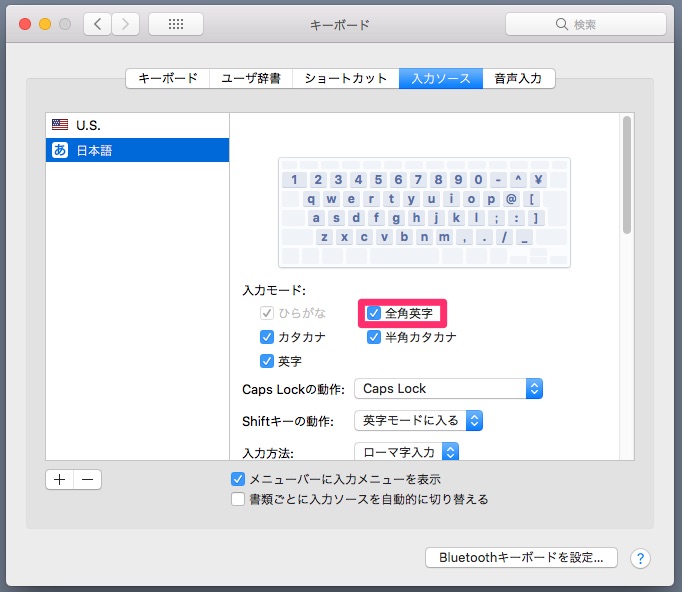Image resolution: width=682 pixels, height=592 pixels.
Task: Click the forward navigation arrow
Action: [125, 24]
